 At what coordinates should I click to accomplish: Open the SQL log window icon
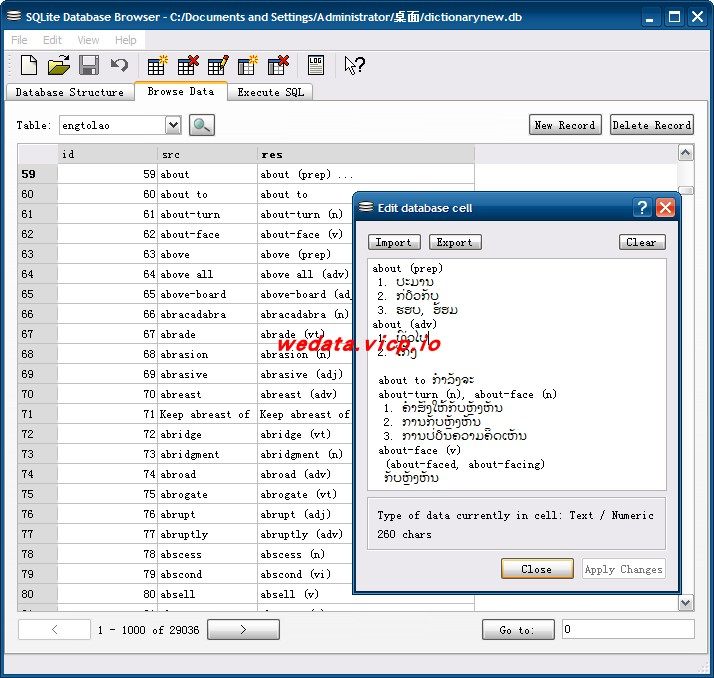(316, 65)
